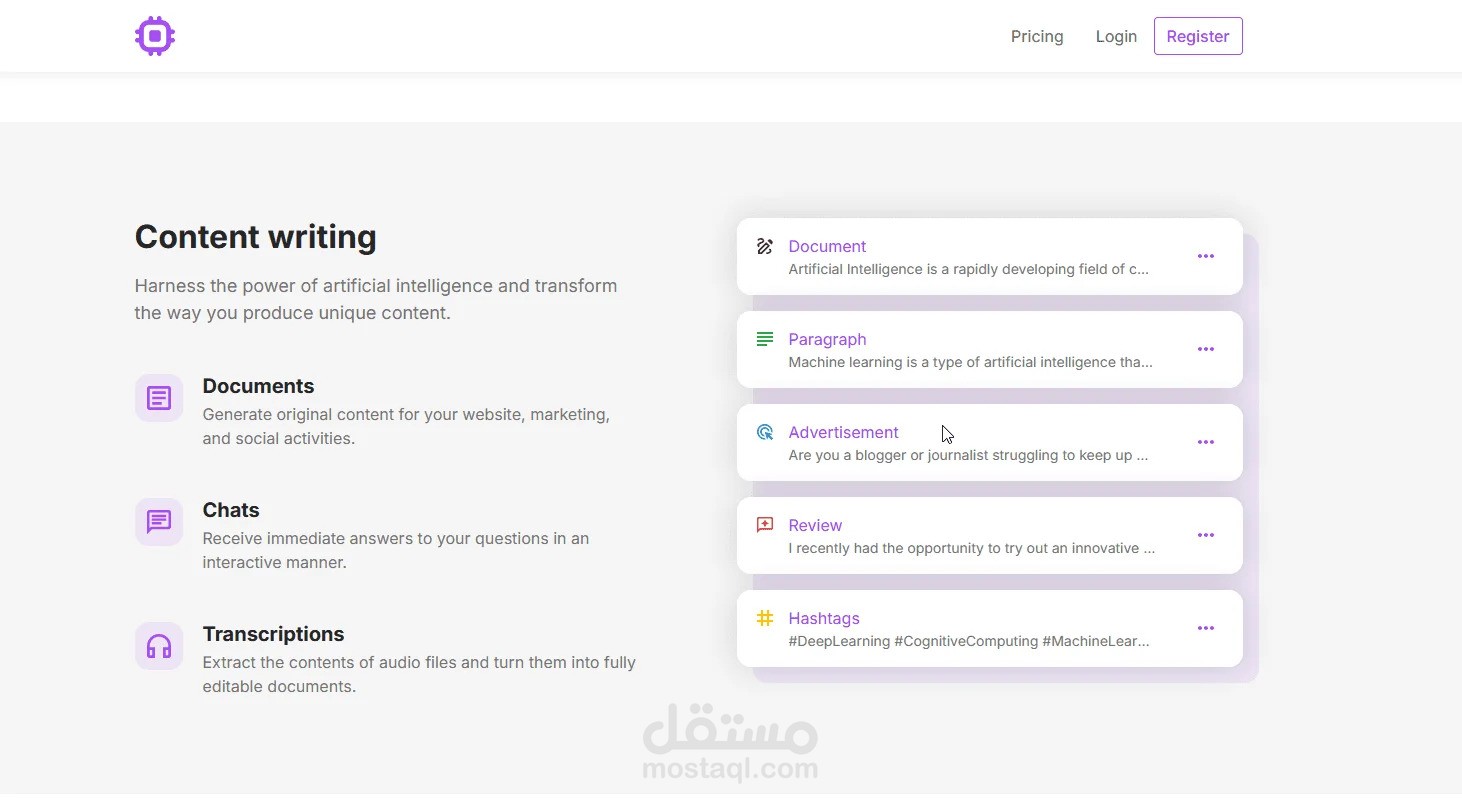Open the Advertisement card three-dots menu
Viewport: 1462px width, 800px height.
click(x=1206, y=442)
